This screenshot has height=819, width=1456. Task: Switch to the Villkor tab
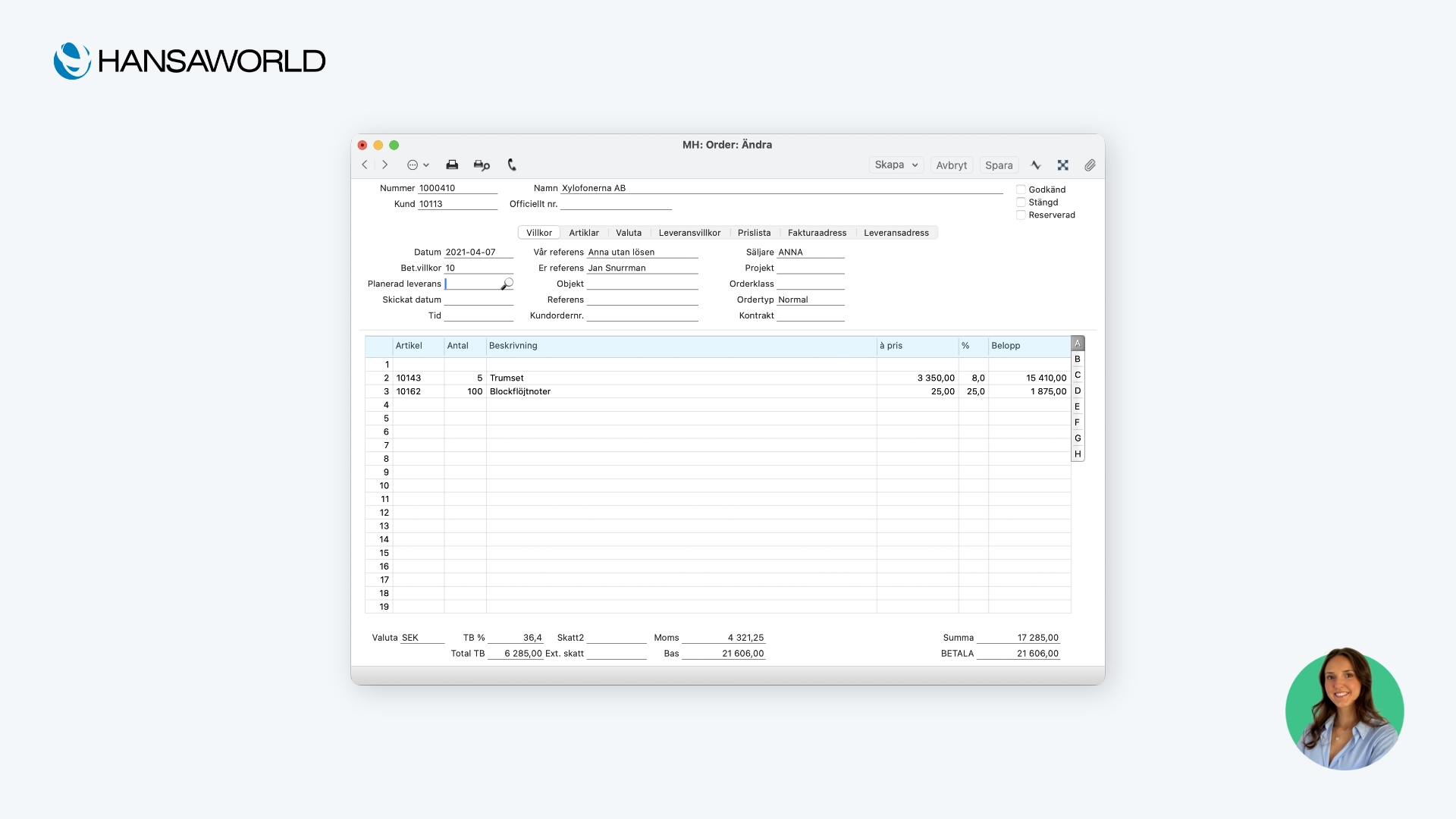coord(539,233)
